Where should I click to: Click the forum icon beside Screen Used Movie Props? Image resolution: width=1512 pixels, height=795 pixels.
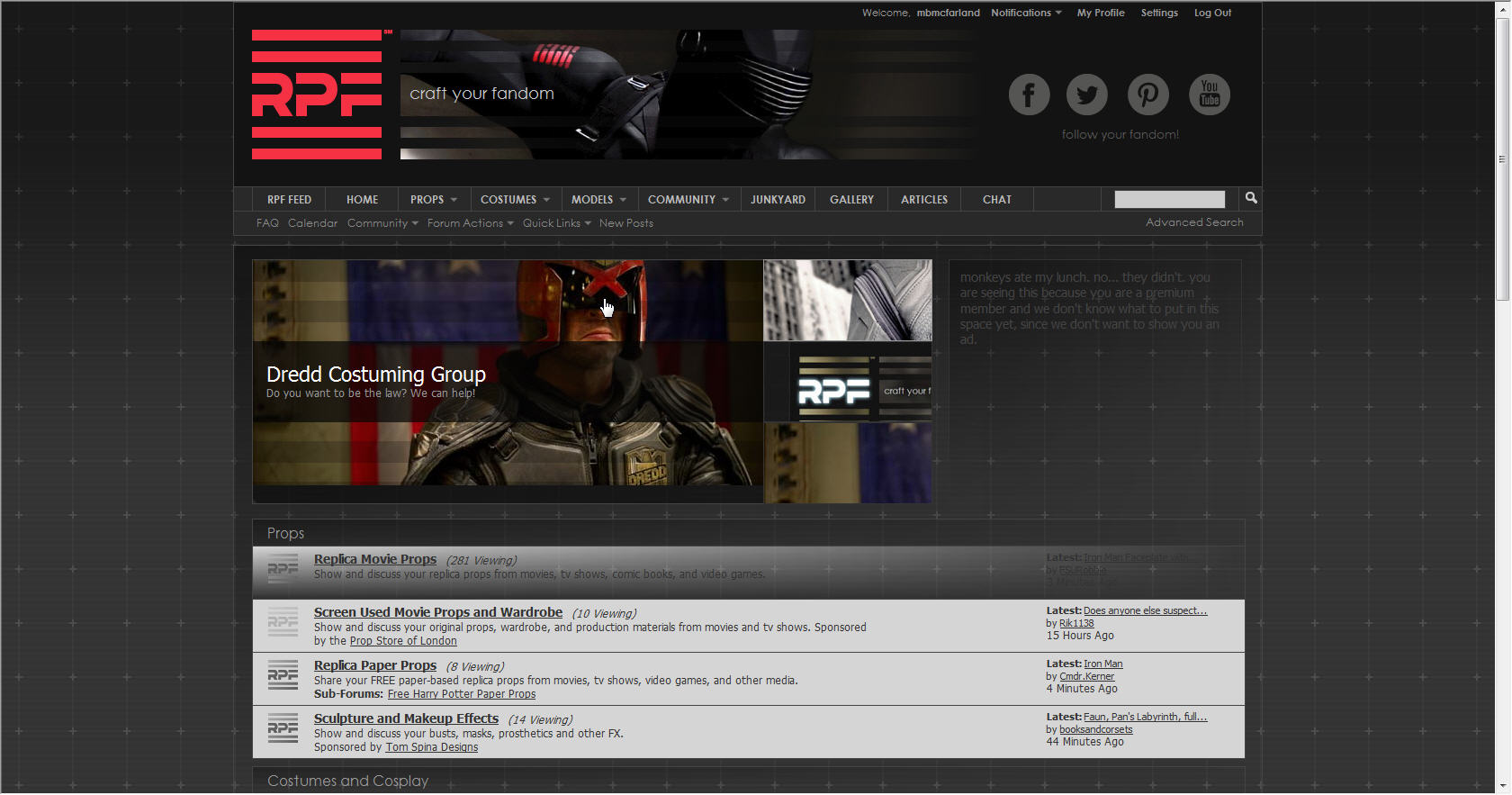(283, 622)
